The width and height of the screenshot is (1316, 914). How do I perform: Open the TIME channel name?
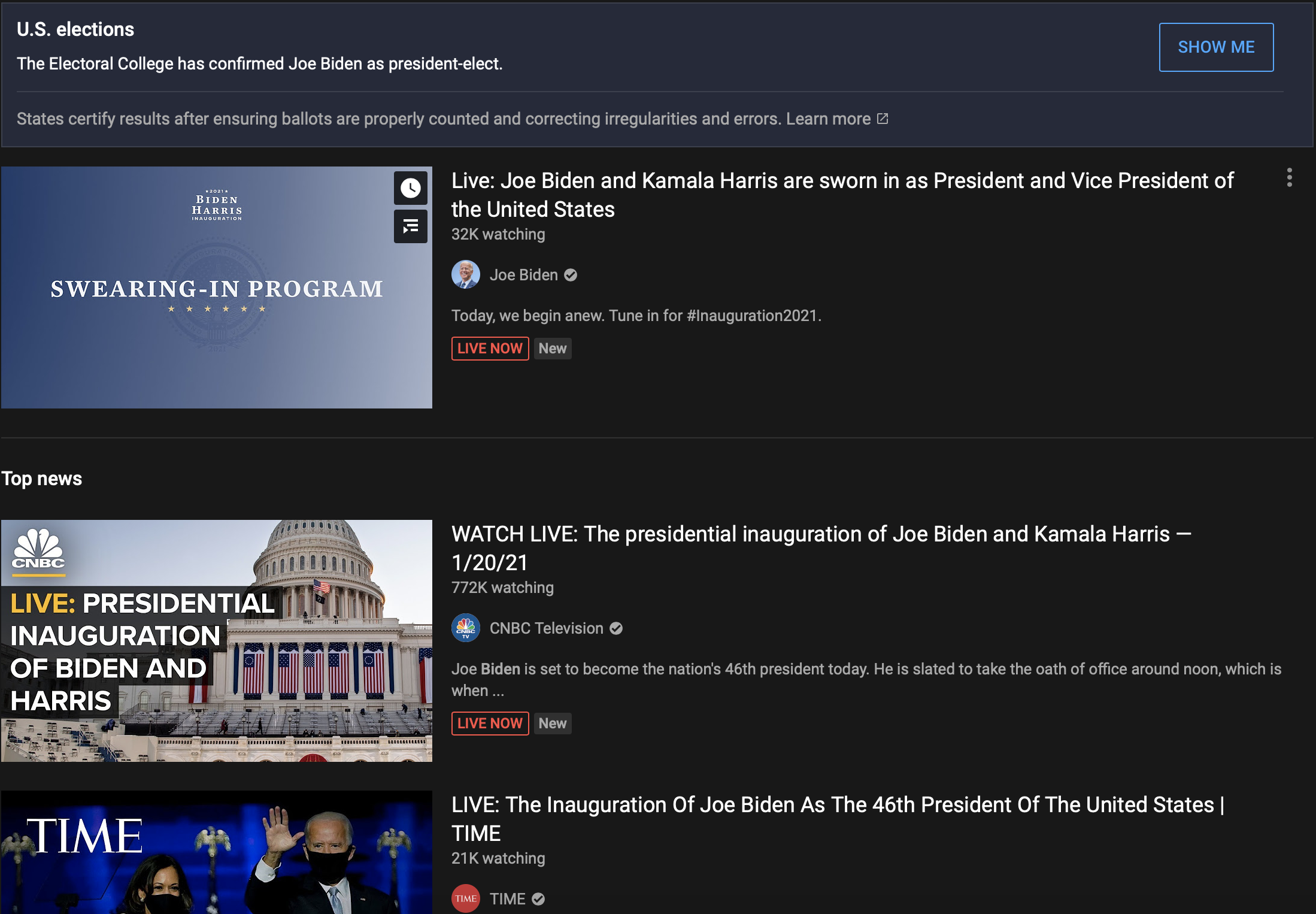pos(508,899)
